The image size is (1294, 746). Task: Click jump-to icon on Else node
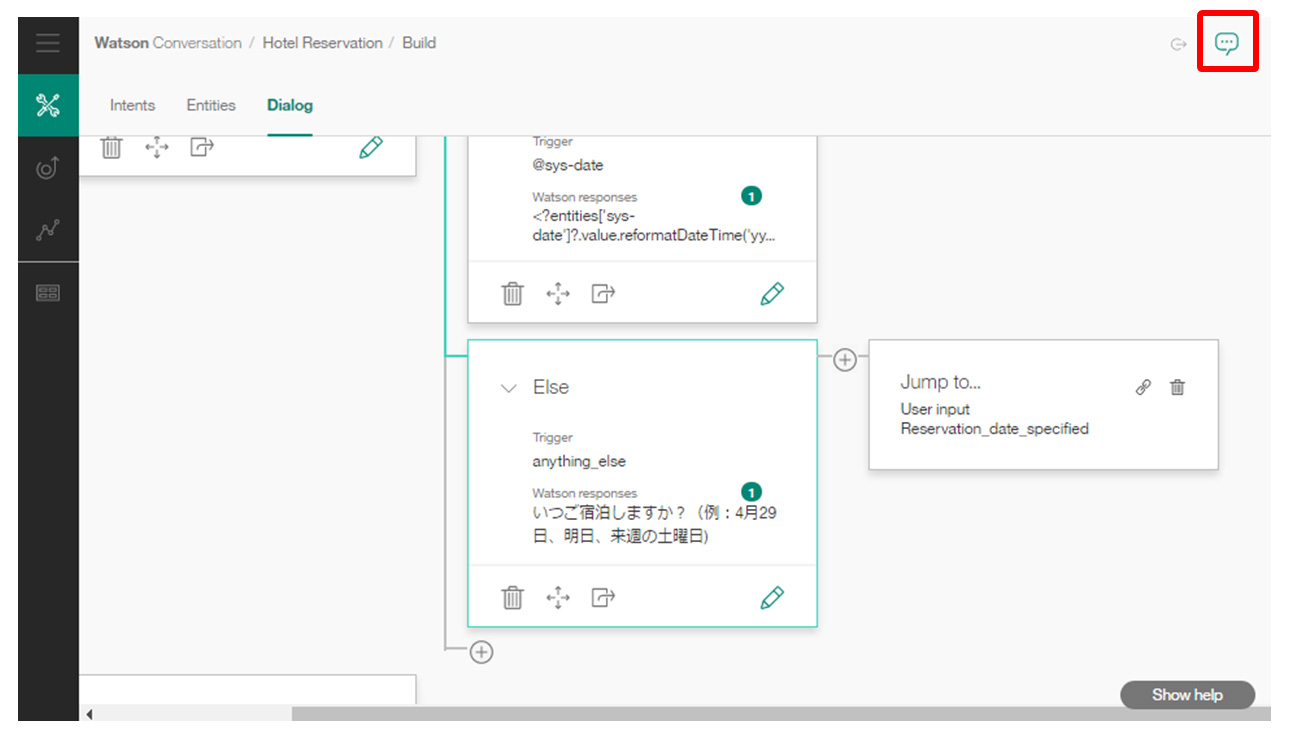click(603, 598)
